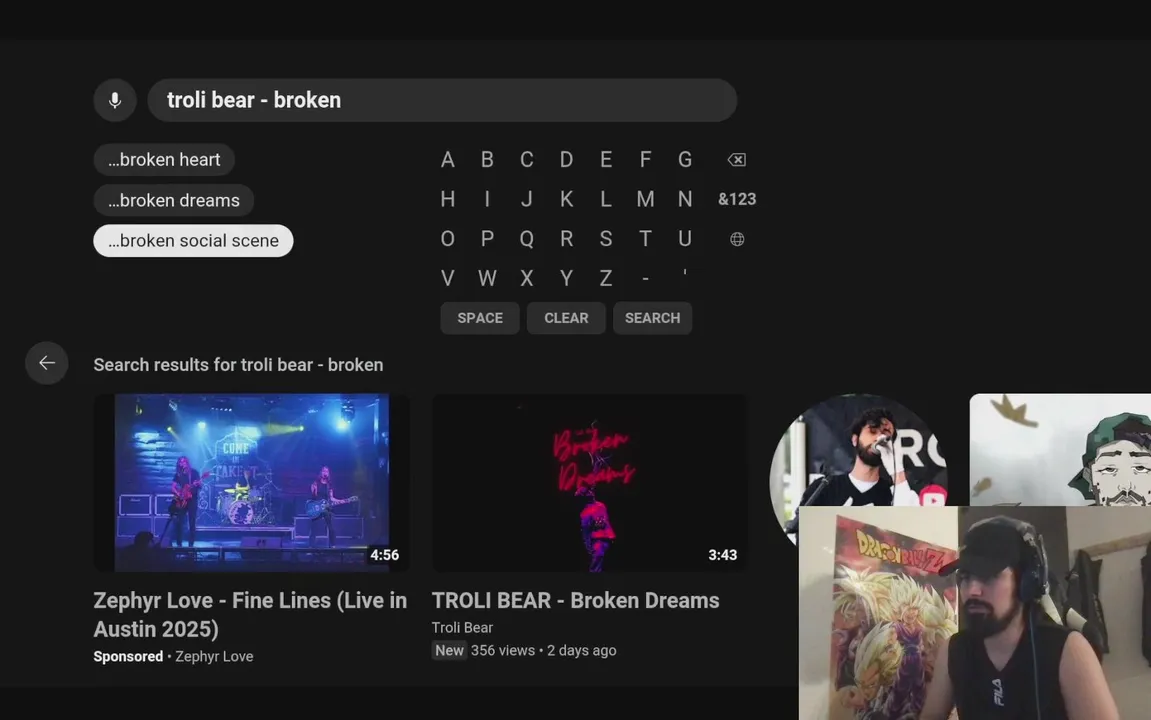This screenshot has width=1151, height=720.
Task: Tap the apostrophe key on keyboard
Action: [685, 275]
